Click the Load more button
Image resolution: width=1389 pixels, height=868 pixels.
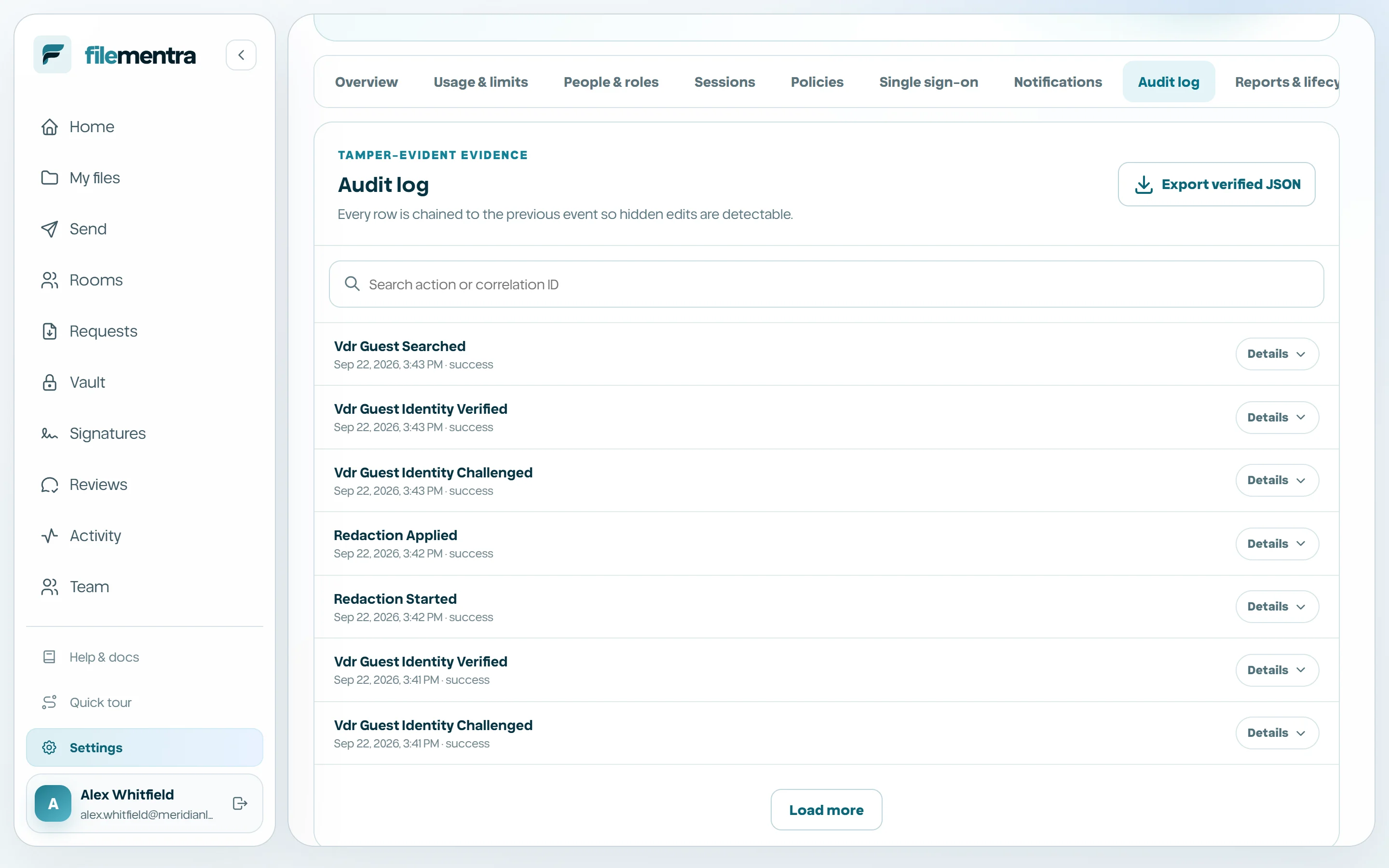[x=826, y=810]
